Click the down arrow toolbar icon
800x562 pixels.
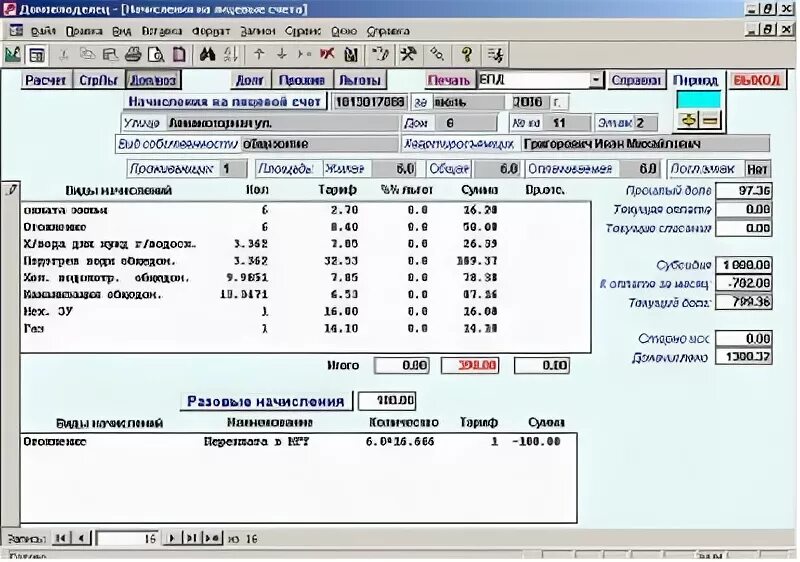(281, 54)
